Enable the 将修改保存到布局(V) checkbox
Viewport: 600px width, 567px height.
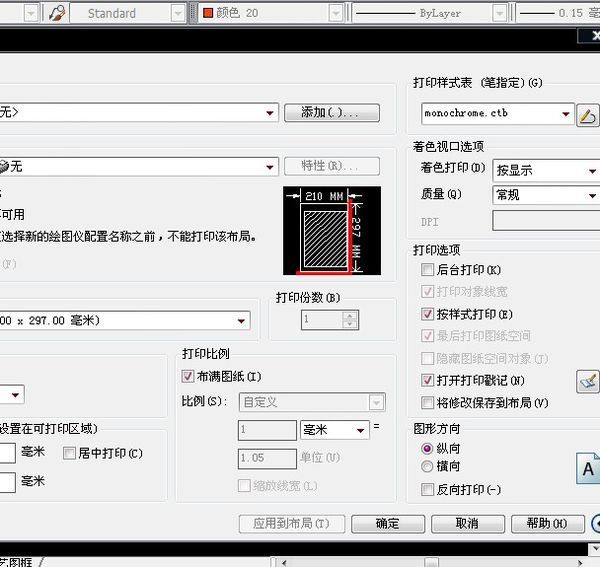427,402
